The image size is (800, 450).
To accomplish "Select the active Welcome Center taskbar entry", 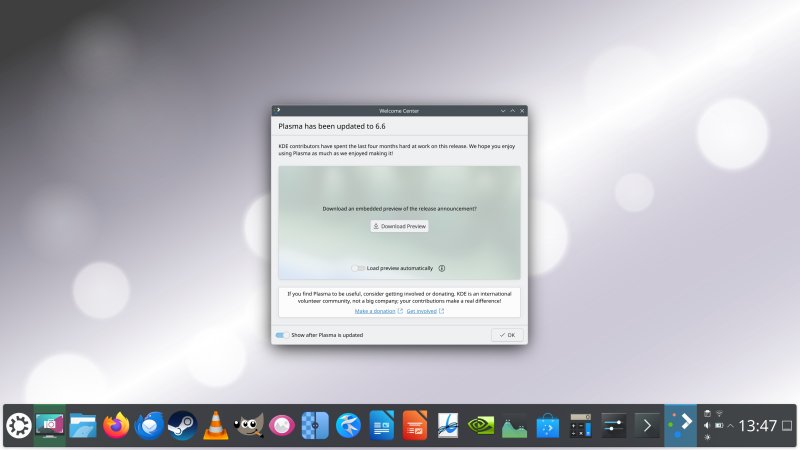I will coord(680,426).
